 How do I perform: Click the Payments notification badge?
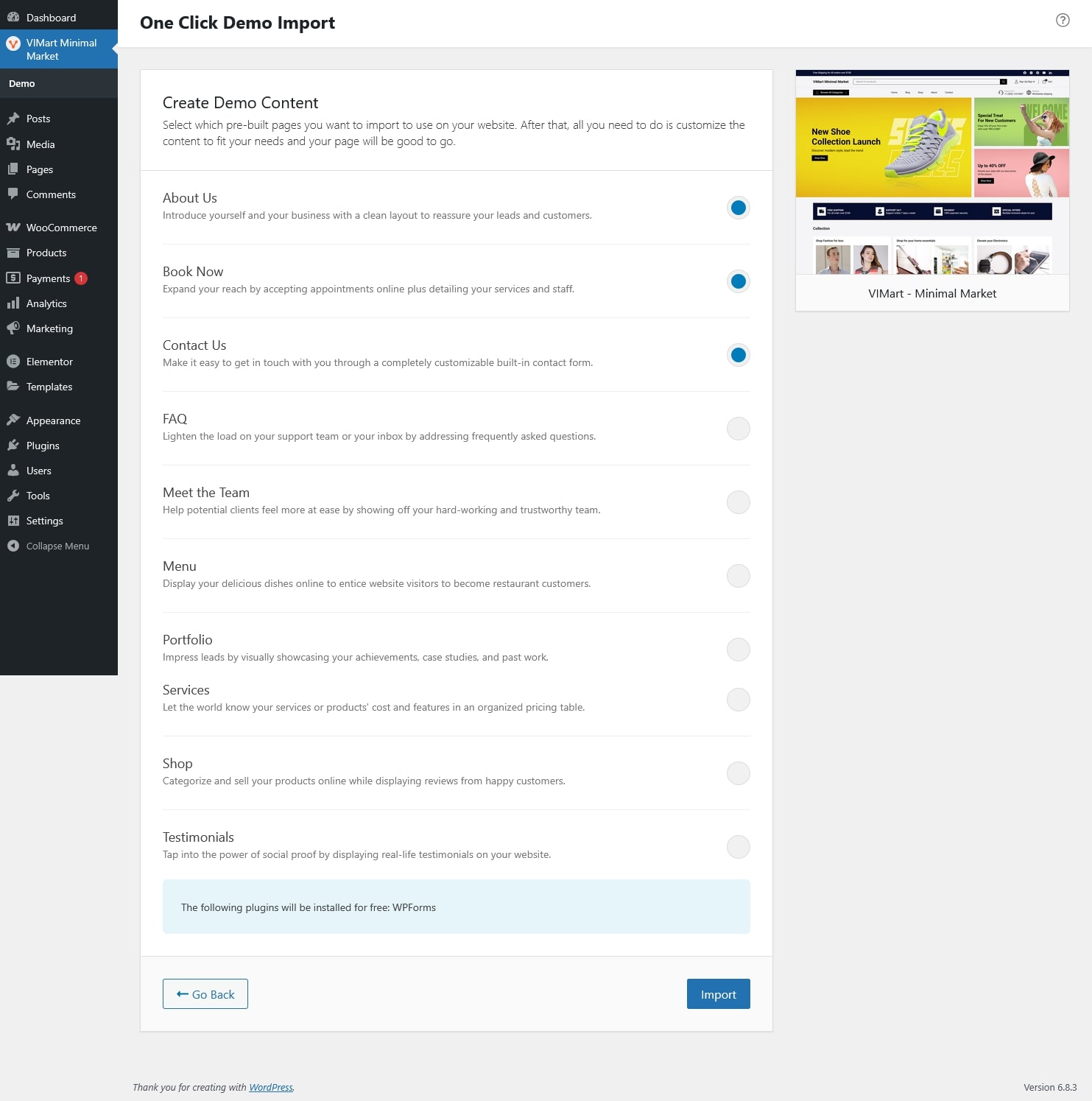pyautogui.click(x=81, y=278)
